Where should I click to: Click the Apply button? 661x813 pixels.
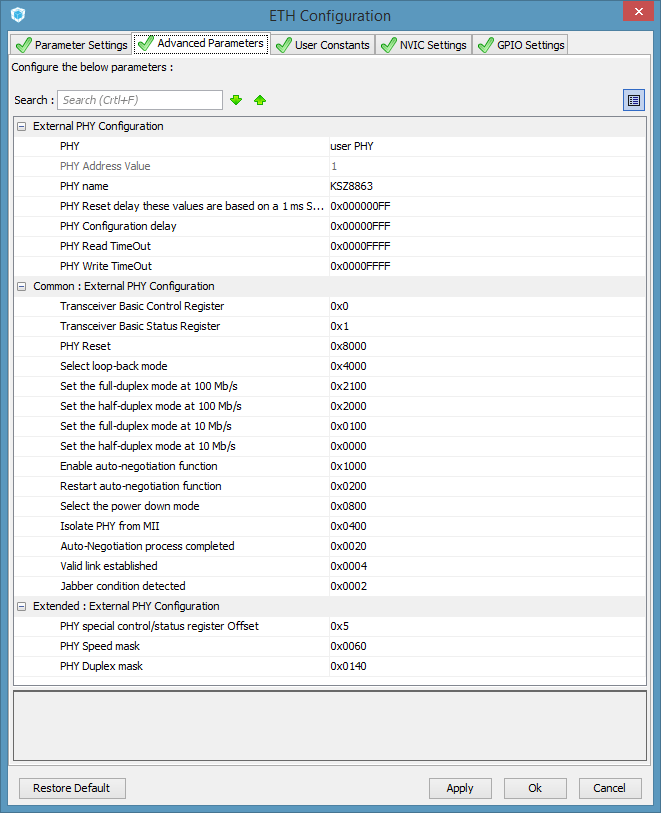click(460, 788)
